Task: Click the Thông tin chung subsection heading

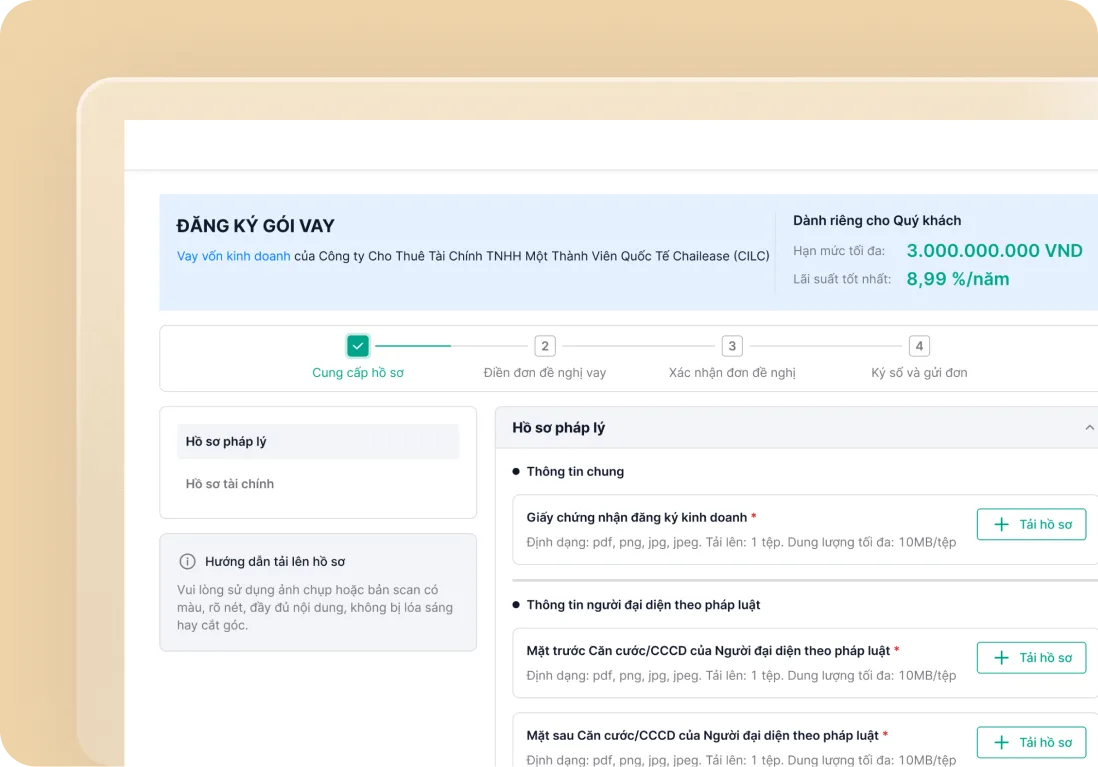Action: pyautogui.click(x=575, y=471)
